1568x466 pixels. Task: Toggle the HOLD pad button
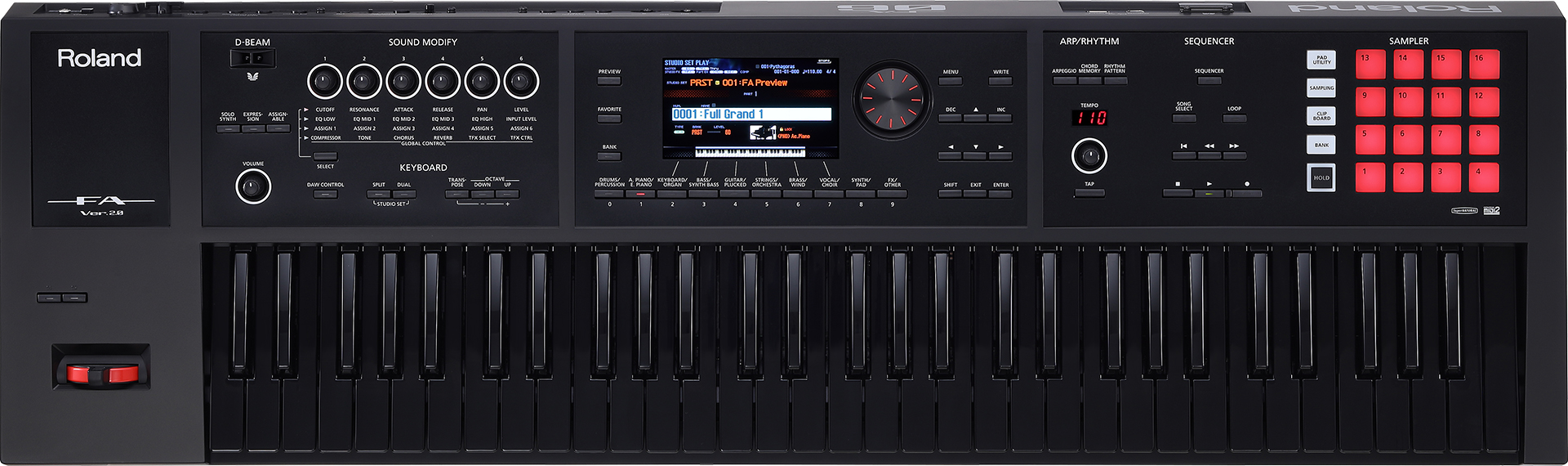click(x=1321, y=177)
